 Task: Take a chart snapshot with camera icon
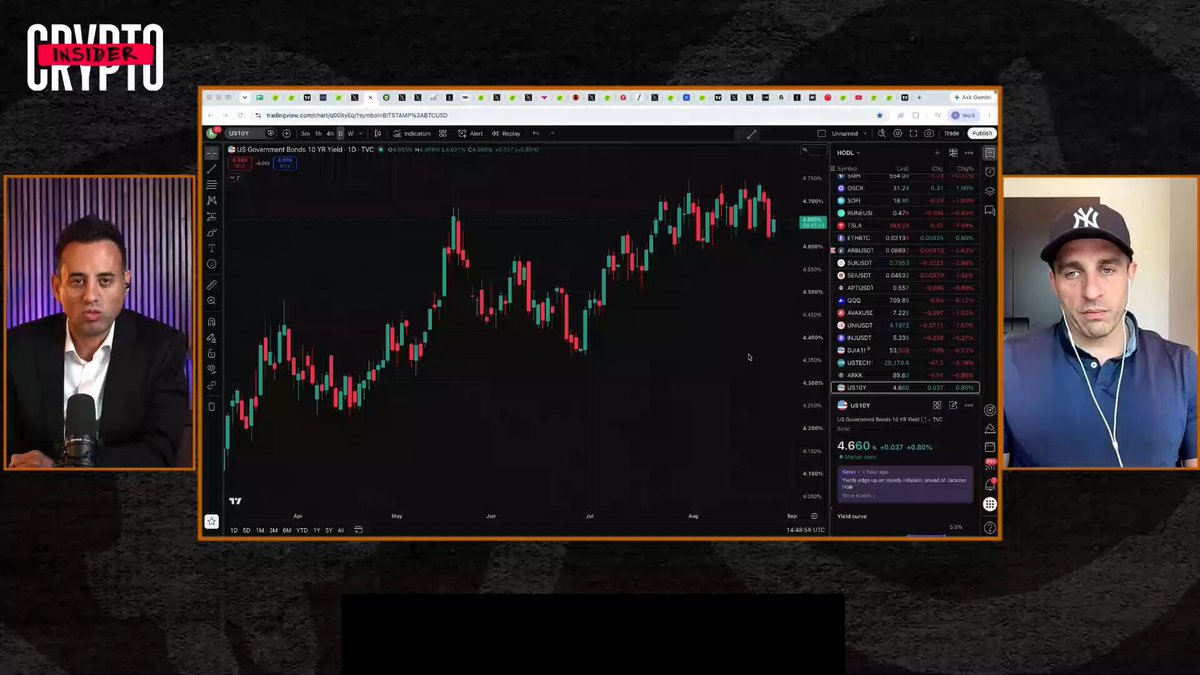click(x=929, y=133)
